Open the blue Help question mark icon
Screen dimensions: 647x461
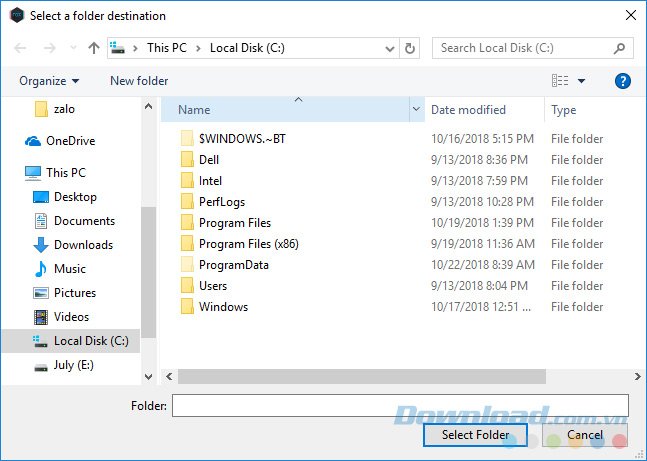coord(623,81)
